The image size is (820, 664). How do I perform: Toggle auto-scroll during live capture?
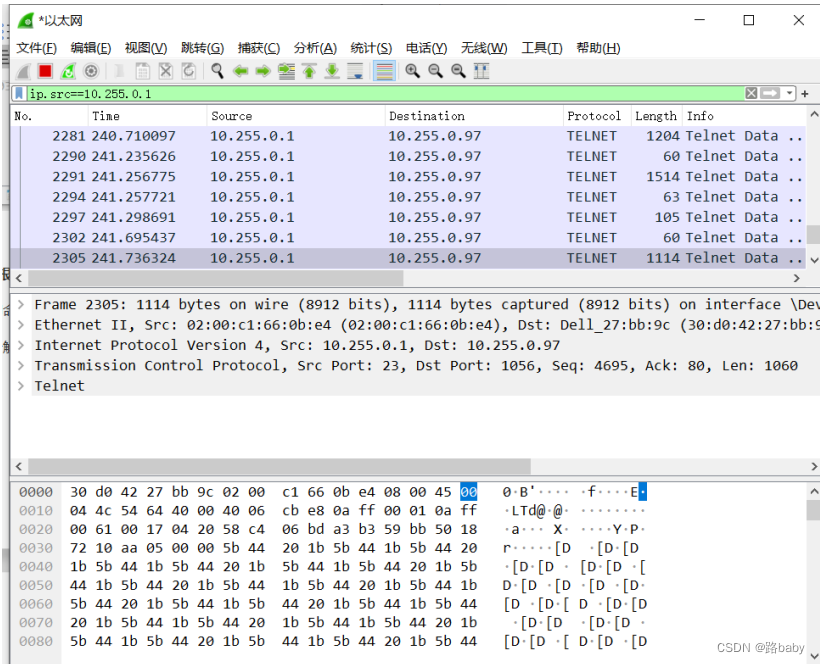click(356, 71)
